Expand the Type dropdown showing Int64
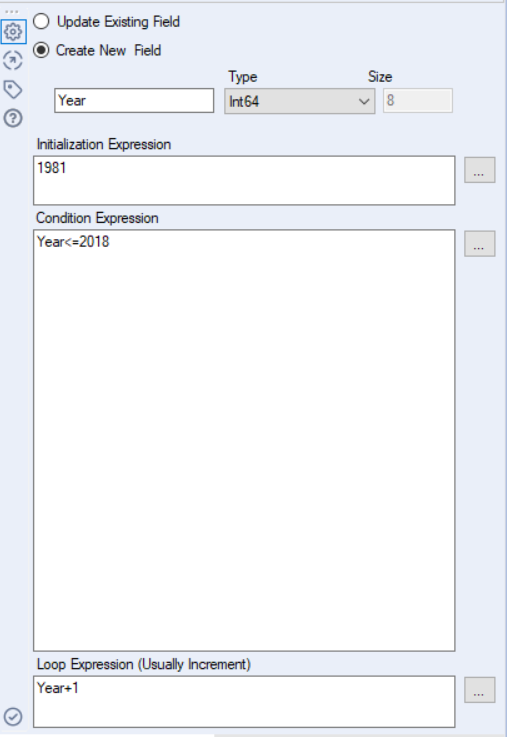The height and width of the screenshot is (737, 507). click(x=299, y=101)
